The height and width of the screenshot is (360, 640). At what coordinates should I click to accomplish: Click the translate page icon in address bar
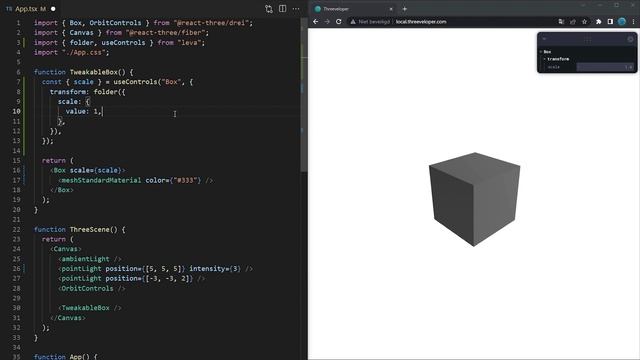561,22
